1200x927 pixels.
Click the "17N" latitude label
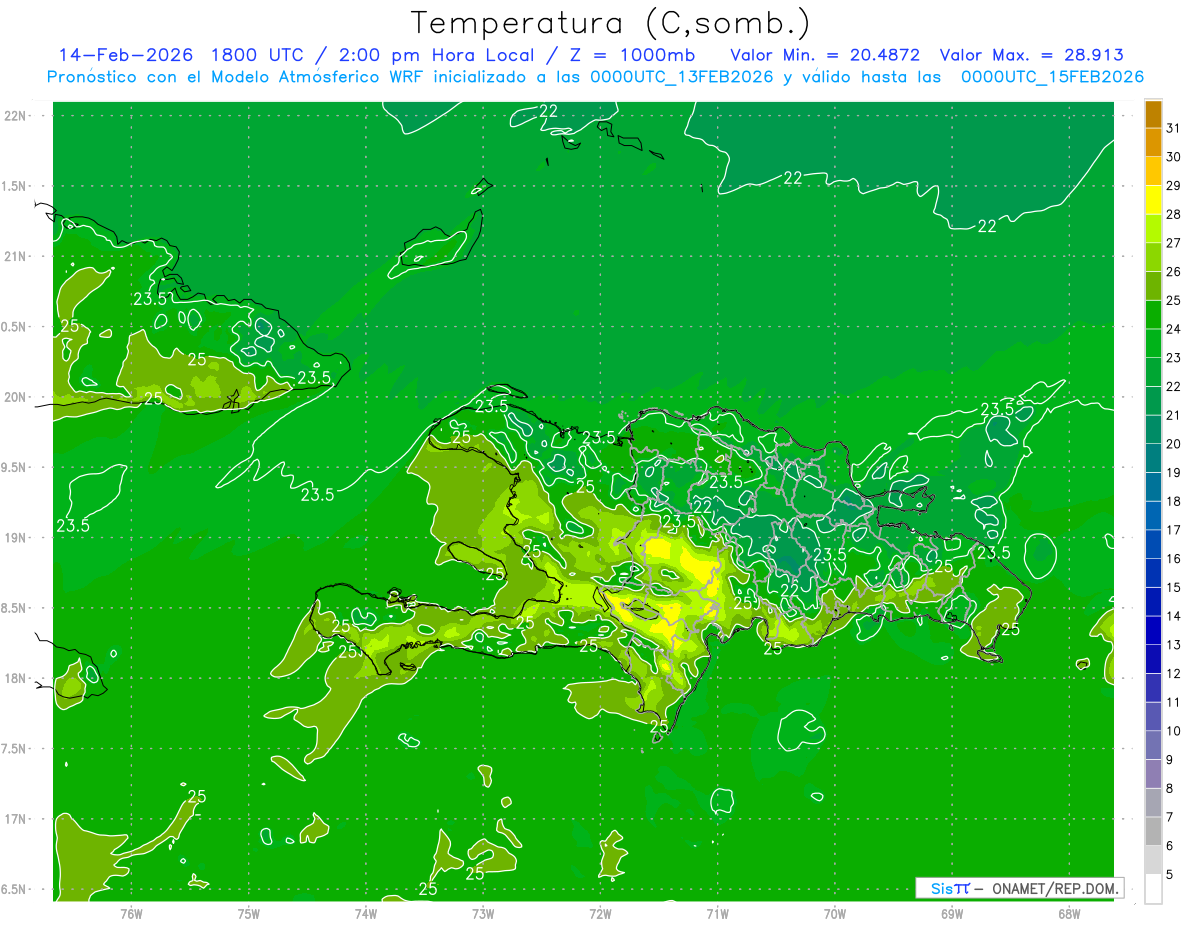[14, 819]
